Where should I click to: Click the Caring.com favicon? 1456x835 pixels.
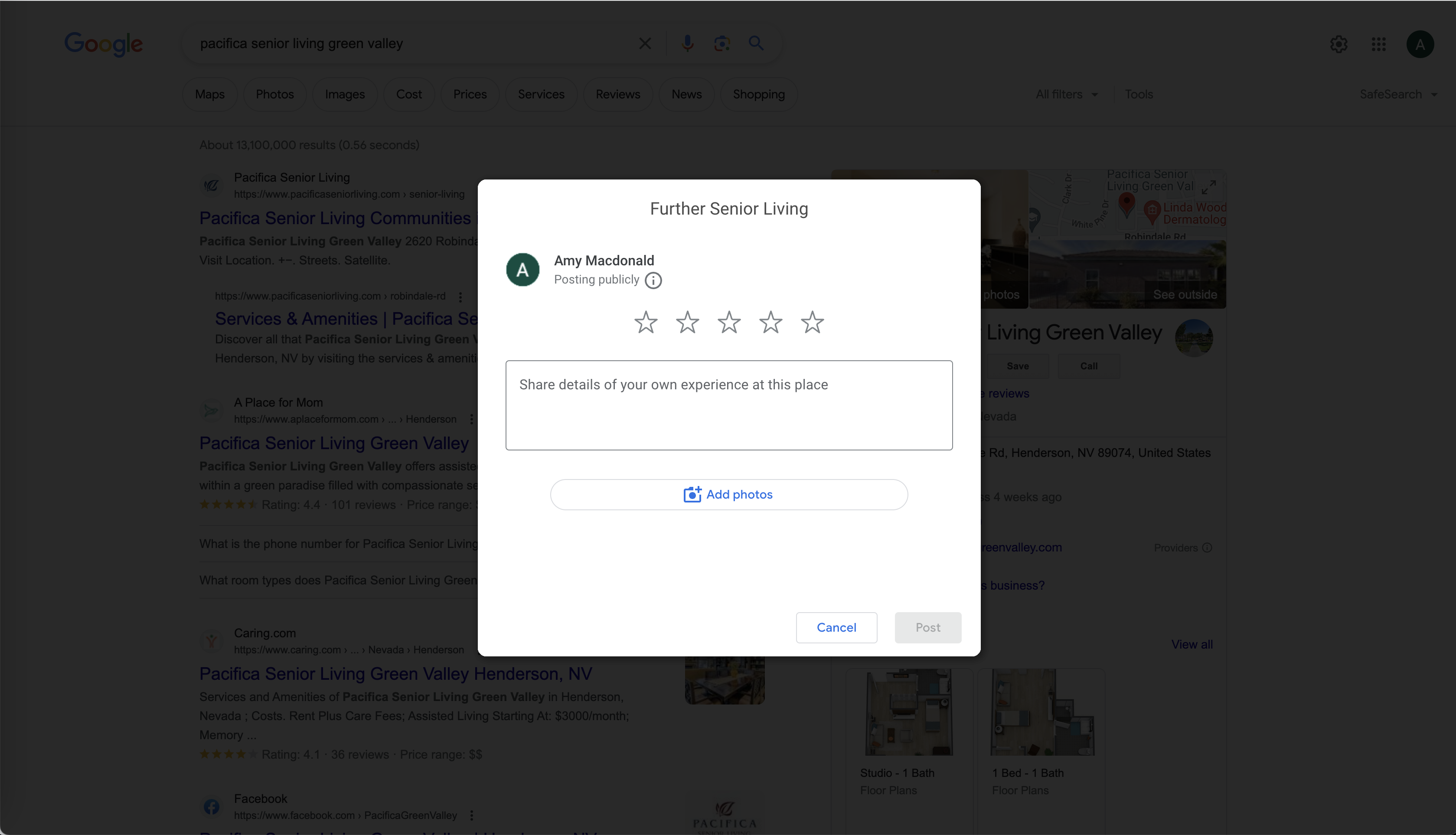(212, 641)
